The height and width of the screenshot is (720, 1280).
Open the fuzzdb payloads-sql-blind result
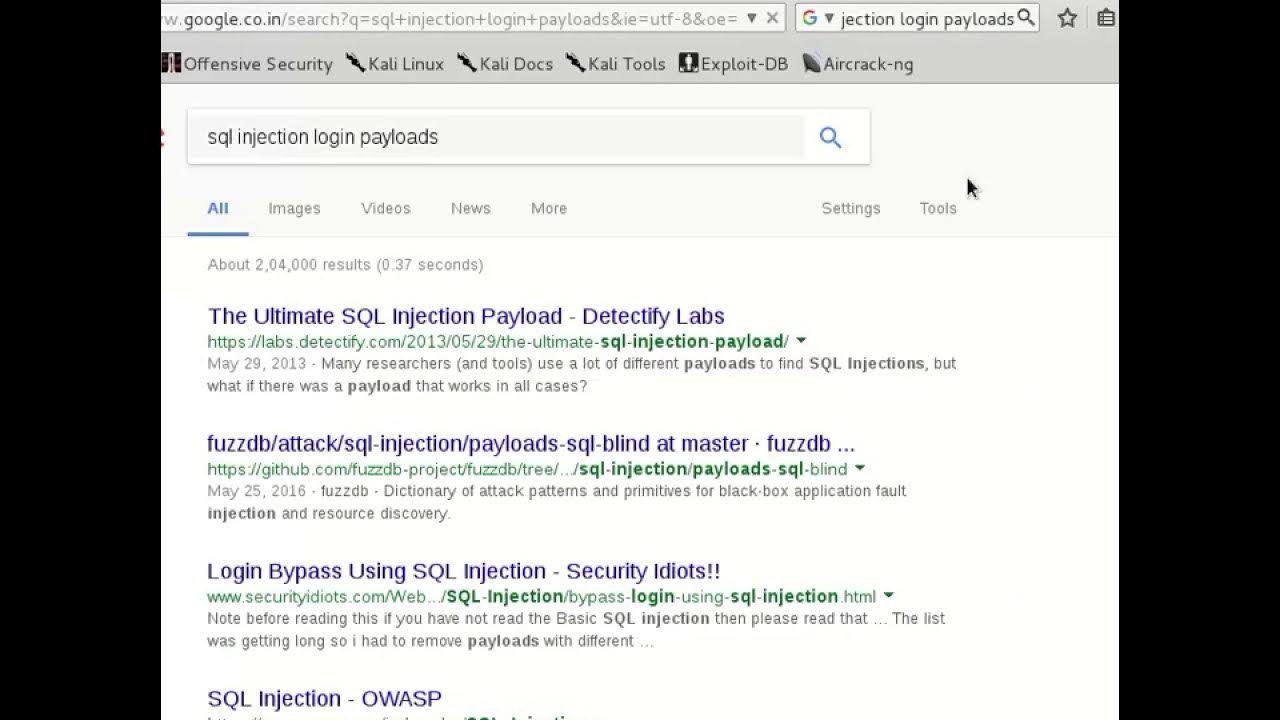click(531, 444)
